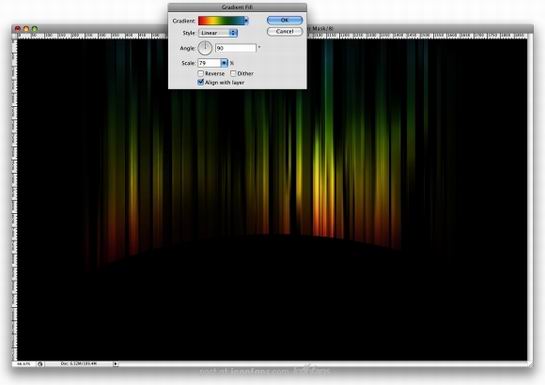Open the status bar info arrow menu
Viewport: 545px width, 385px height.
[115, 364]
